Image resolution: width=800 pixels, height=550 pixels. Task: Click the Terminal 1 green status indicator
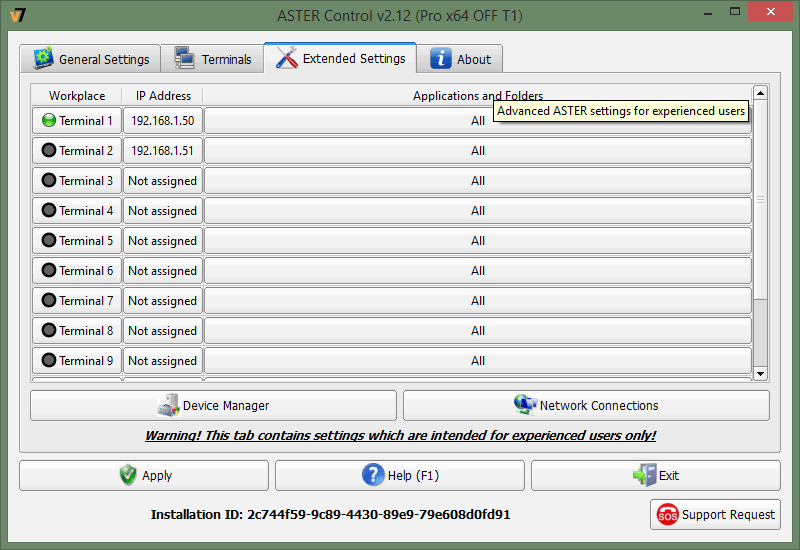(48, 120)
